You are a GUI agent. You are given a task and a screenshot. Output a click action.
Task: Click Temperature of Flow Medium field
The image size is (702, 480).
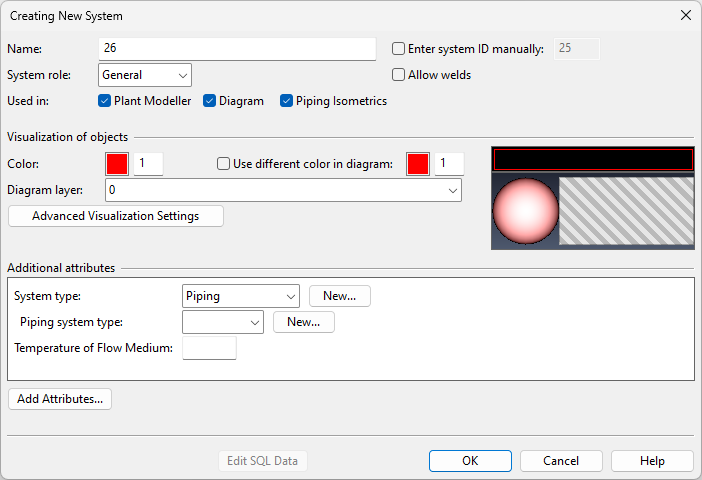209,348
